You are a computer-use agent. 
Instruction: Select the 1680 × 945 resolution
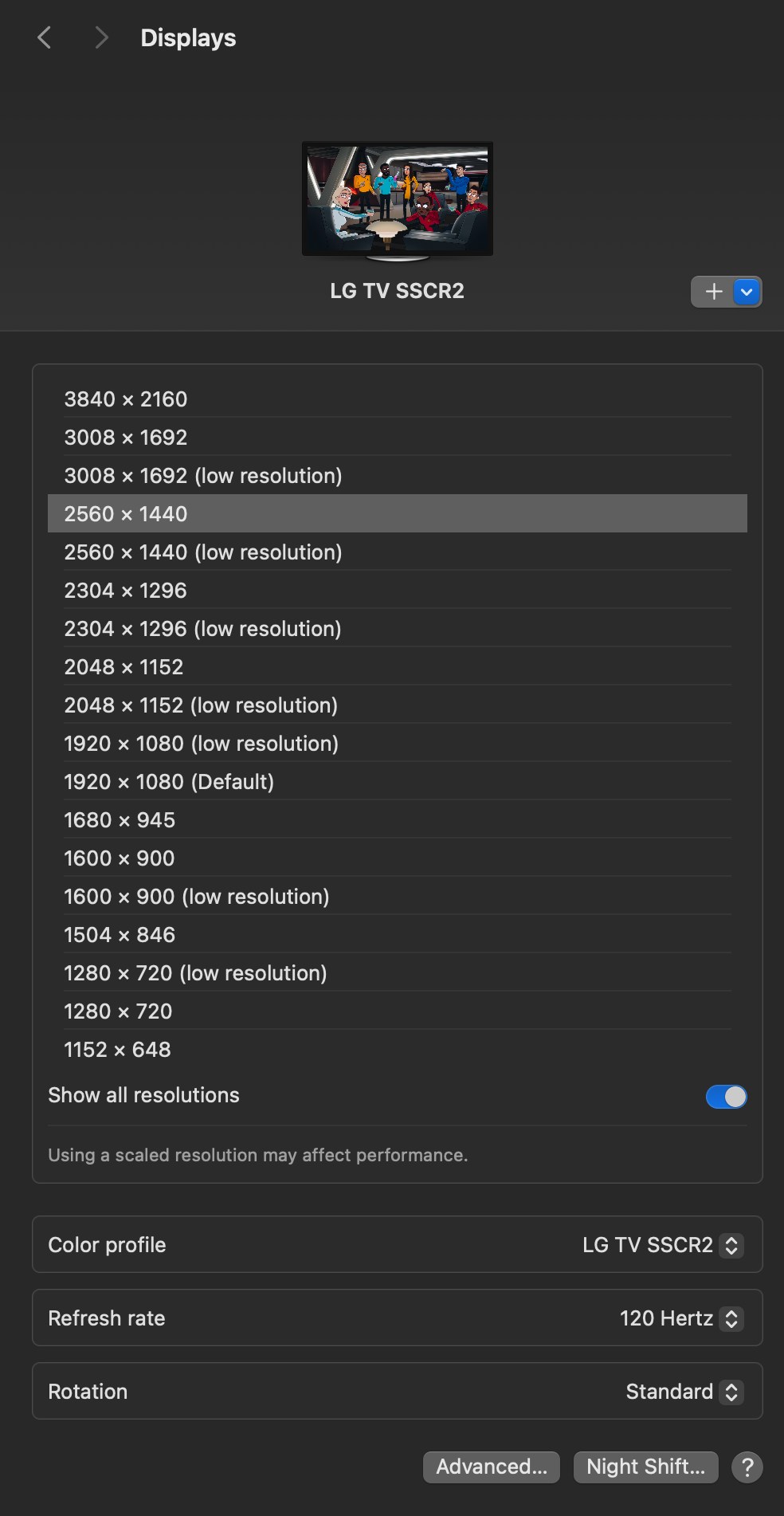(120, 820)
